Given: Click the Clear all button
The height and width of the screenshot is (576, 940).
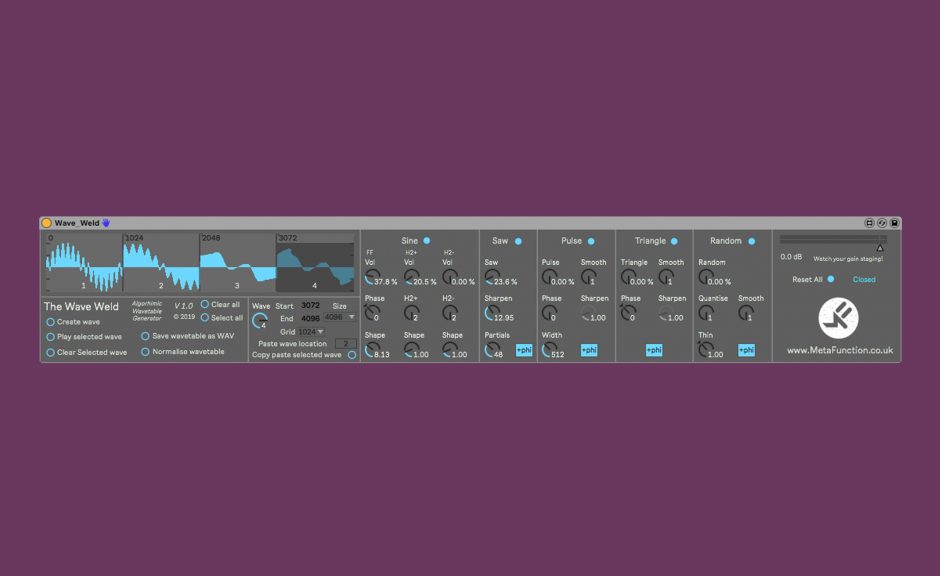Looking at the screenshot, I should pos(204,305).
